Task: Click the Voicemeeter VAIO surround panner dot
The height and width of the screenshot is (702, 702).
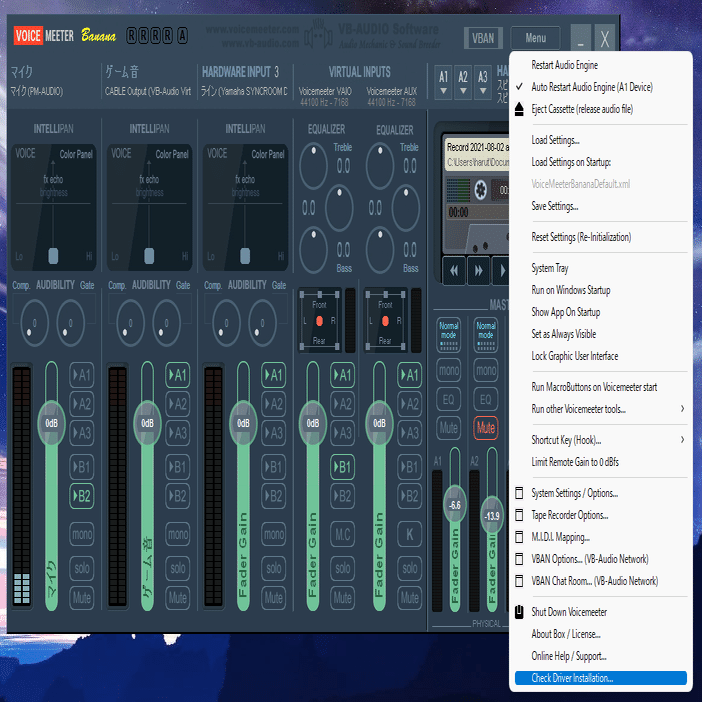Action: tap(319, 321)
